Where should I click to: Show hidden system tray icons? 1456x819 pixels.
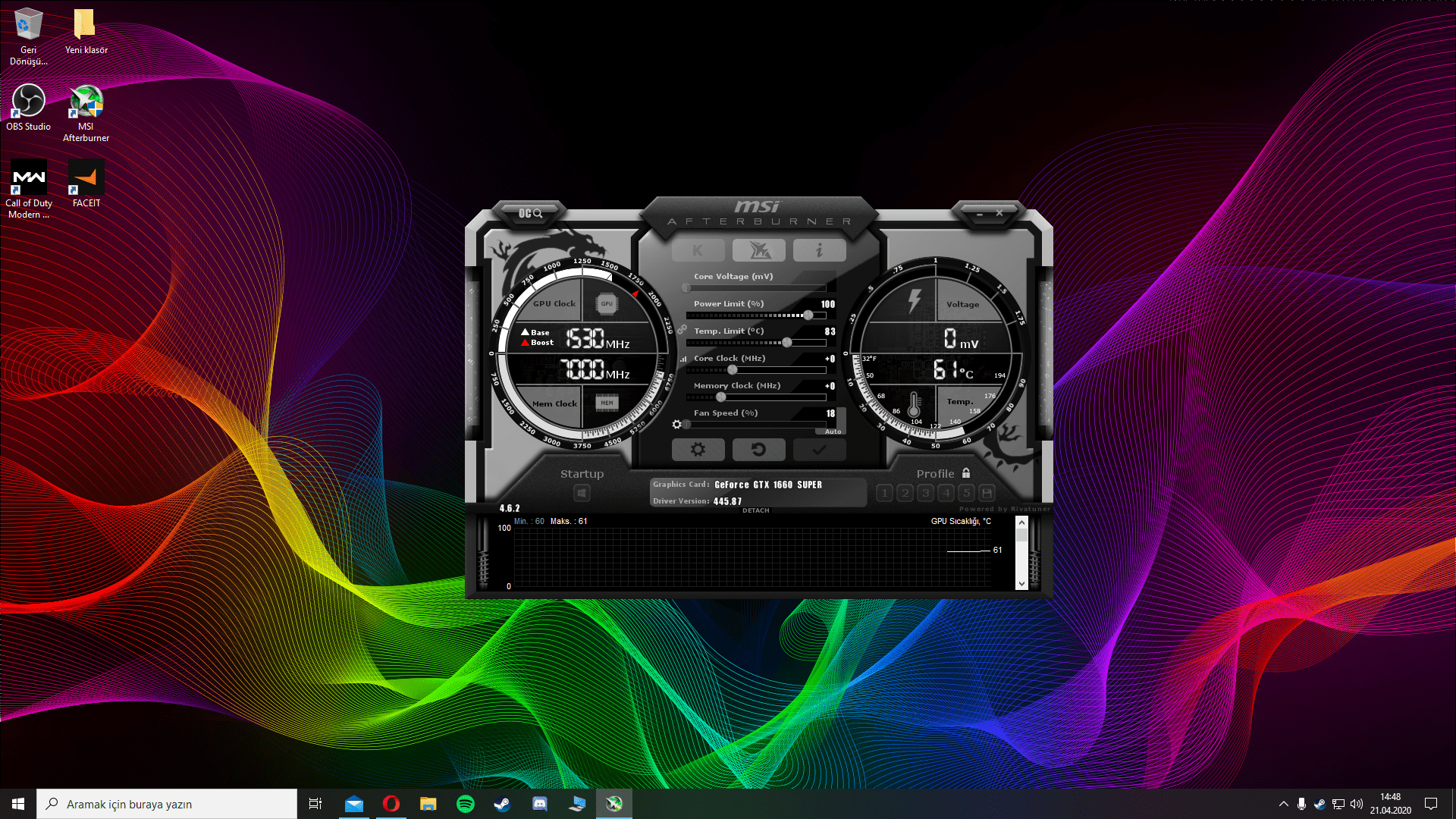pos(1283,804)
